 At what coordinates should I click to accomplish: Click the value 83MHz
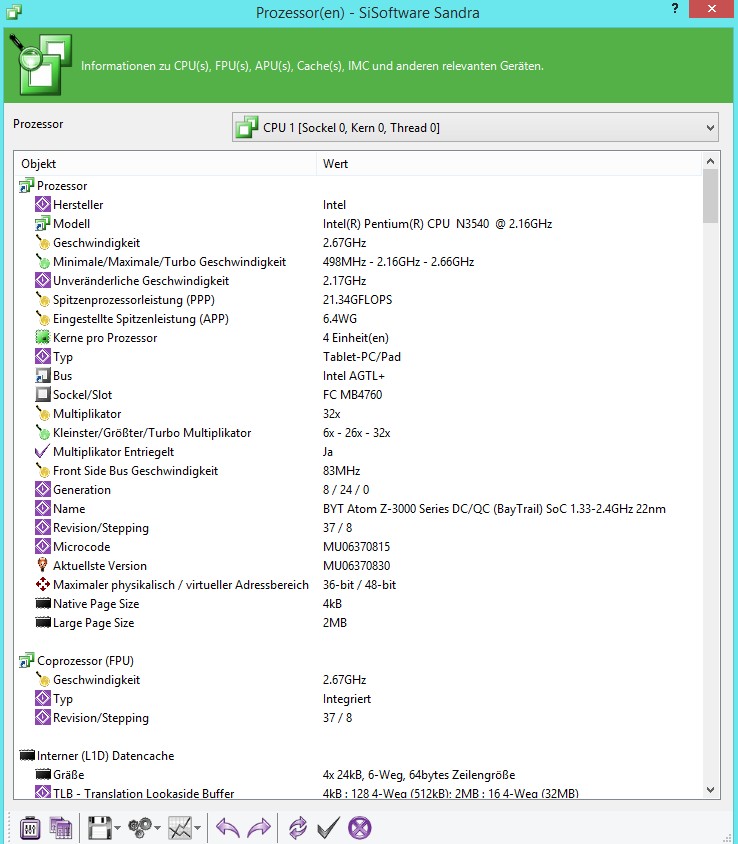(341, 470)
